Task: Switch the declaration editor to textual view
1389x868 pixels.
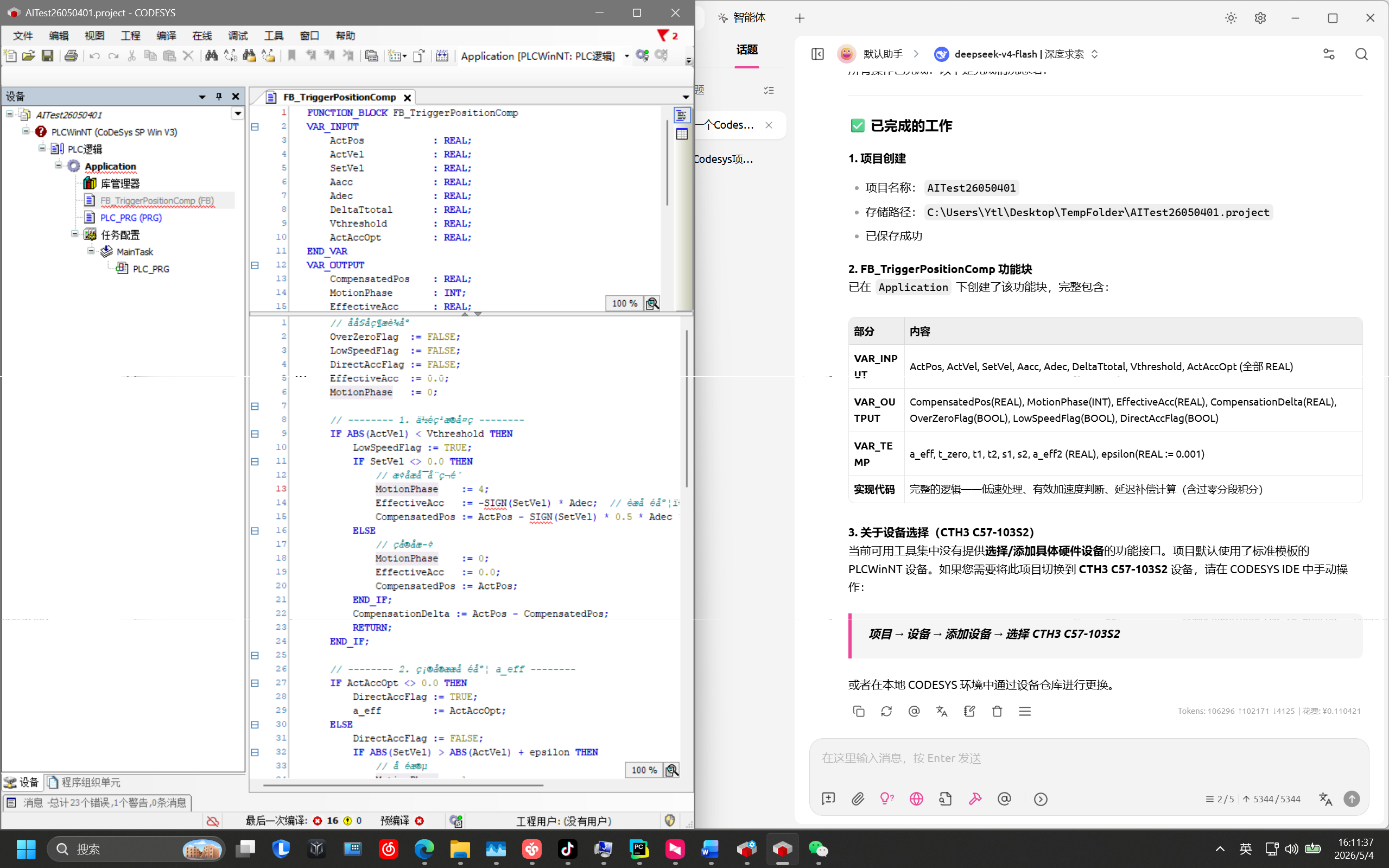Action: coord(681,116)
